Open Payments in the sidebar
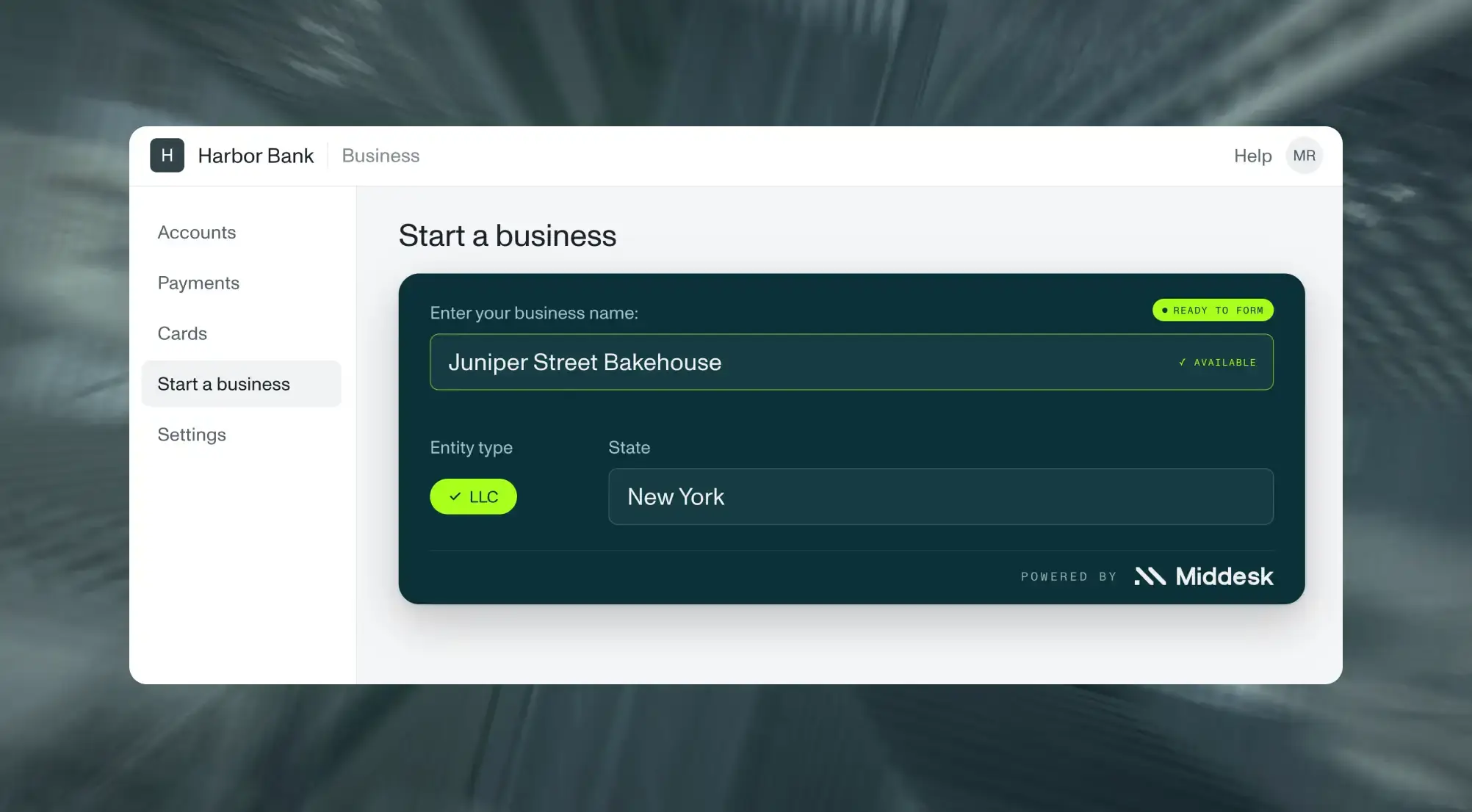Screen dimensions: 1472x812 click(x=198, y=283)
